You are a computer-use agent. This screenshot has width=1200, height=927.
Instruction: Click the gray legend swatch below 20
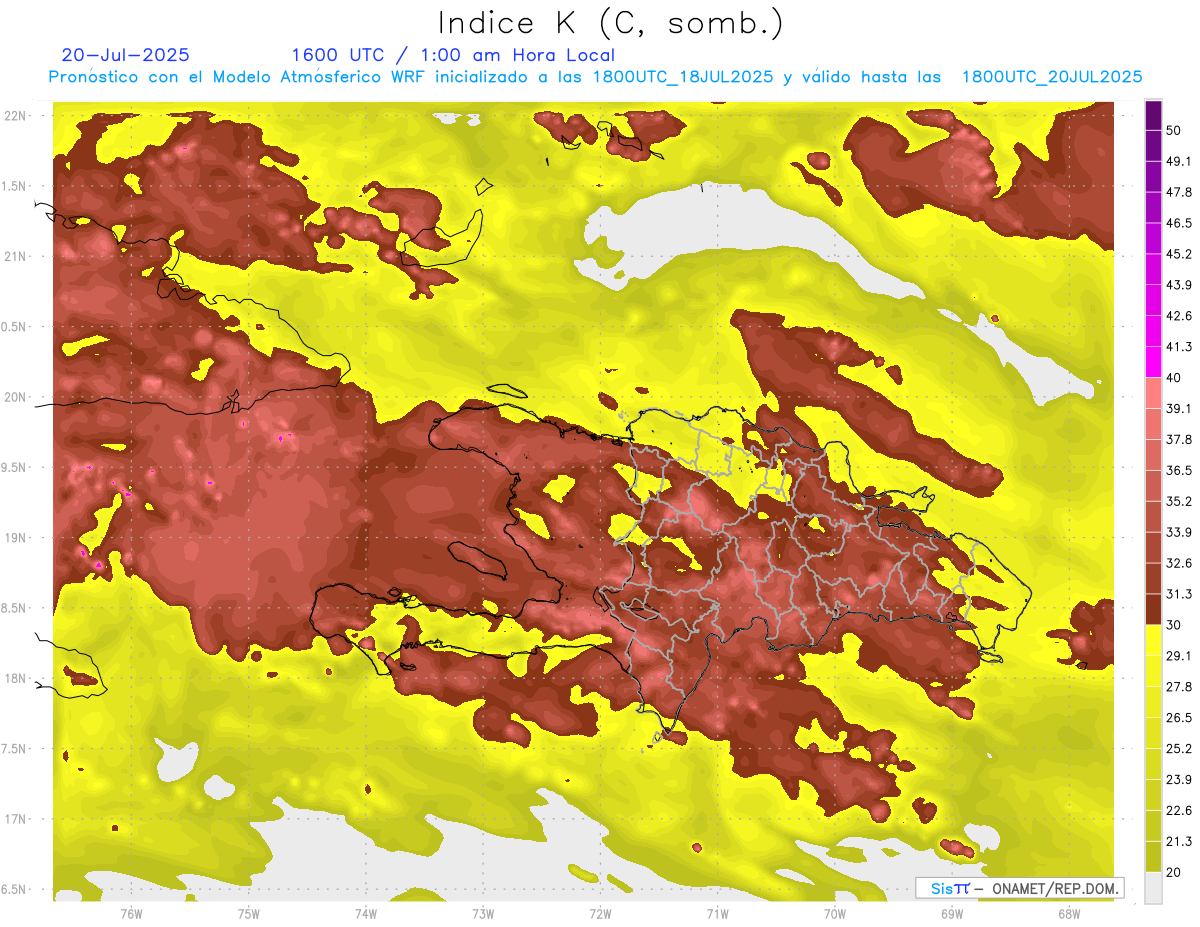click(x=1153, y=887)
